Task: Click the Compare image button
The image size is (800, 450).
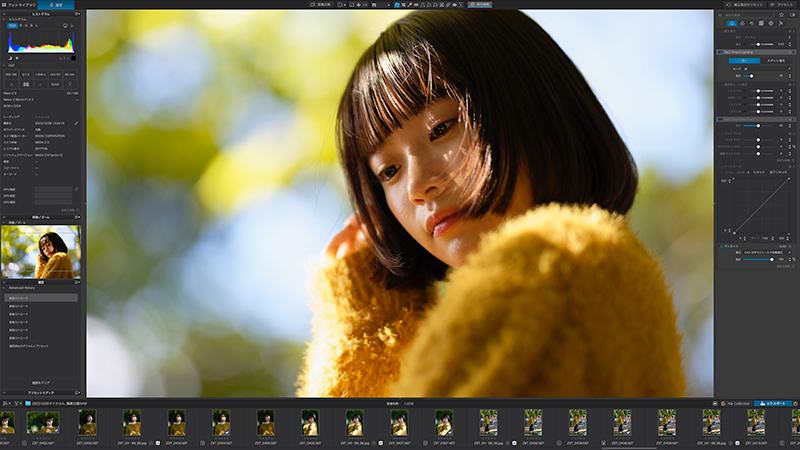Action: 321,5
